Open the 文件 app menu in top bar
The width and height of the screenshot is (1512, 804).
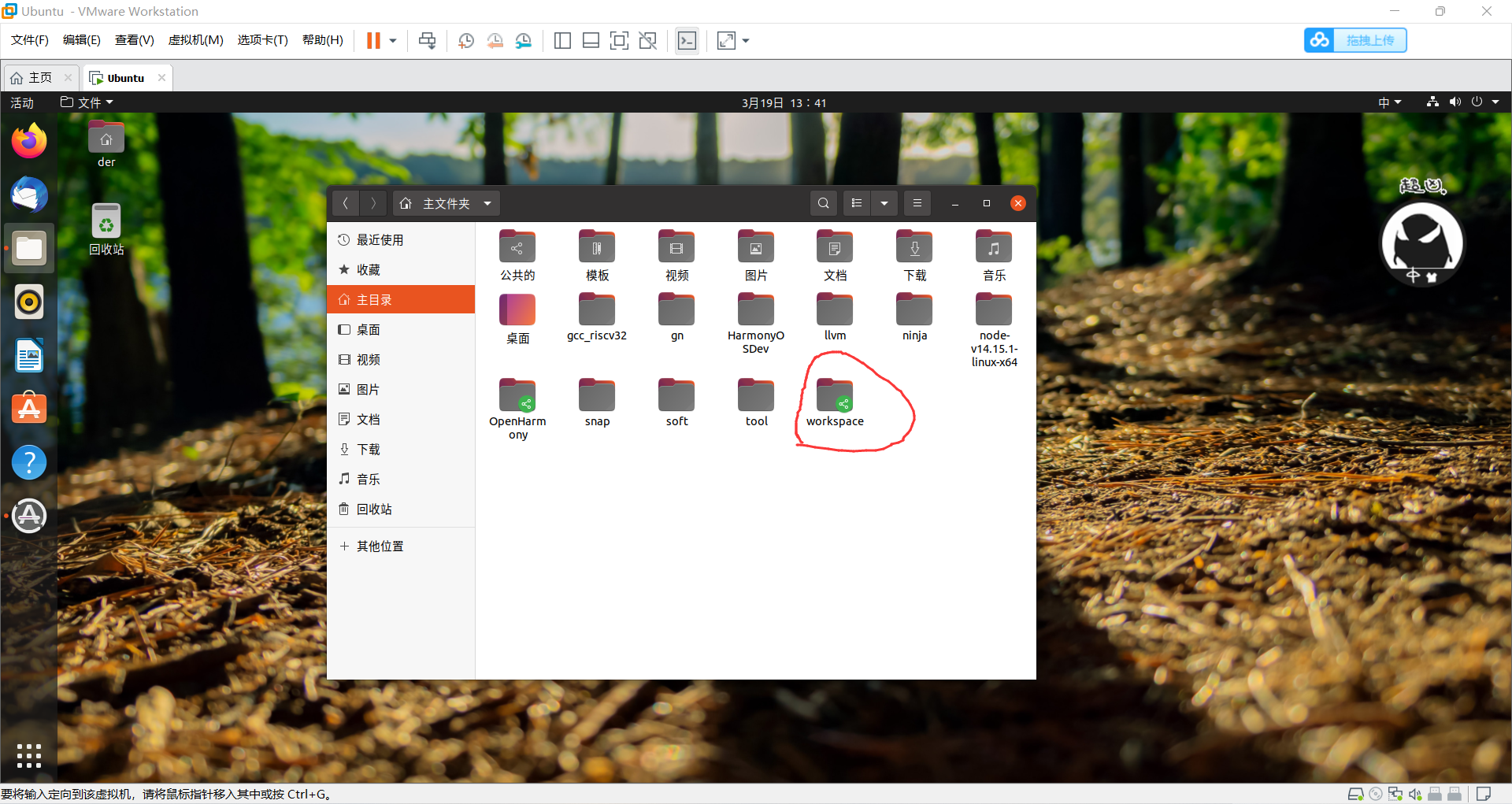(87, 102)
